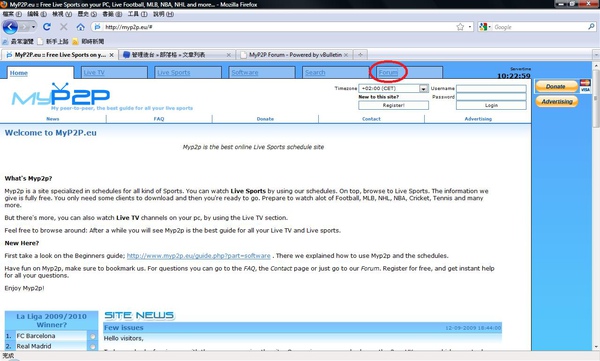The height and width of the screenshot is (361, 600).
Task: Click the Login button
Action: pos(491,105)
